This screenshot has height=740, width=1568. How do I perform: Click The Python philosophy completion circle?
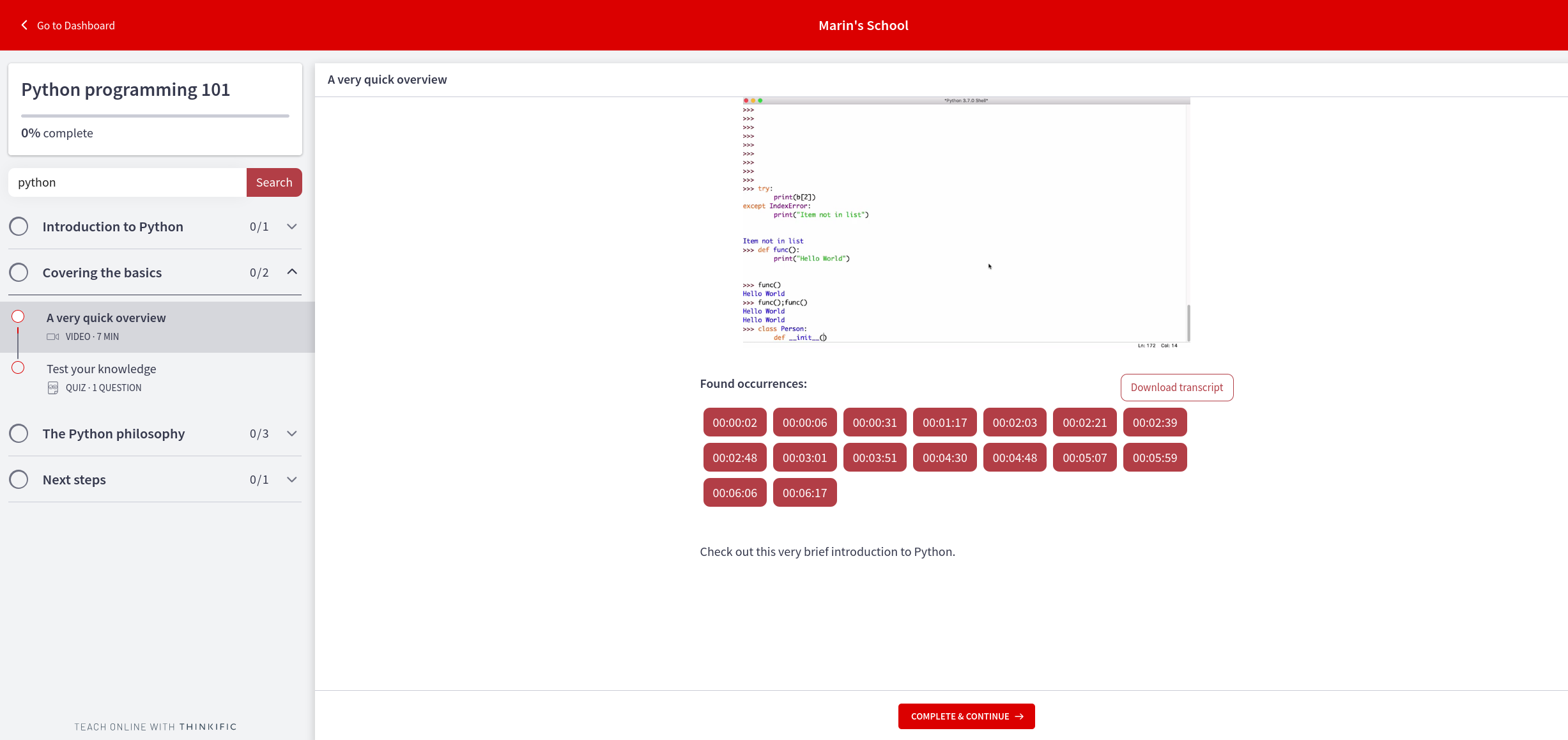19,433
